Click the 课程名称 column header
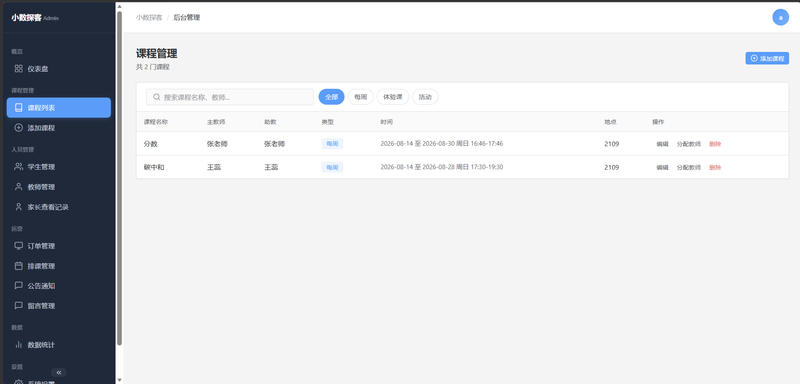The height and width of the screenshot is (384, 800). click(x=156, y=122)
